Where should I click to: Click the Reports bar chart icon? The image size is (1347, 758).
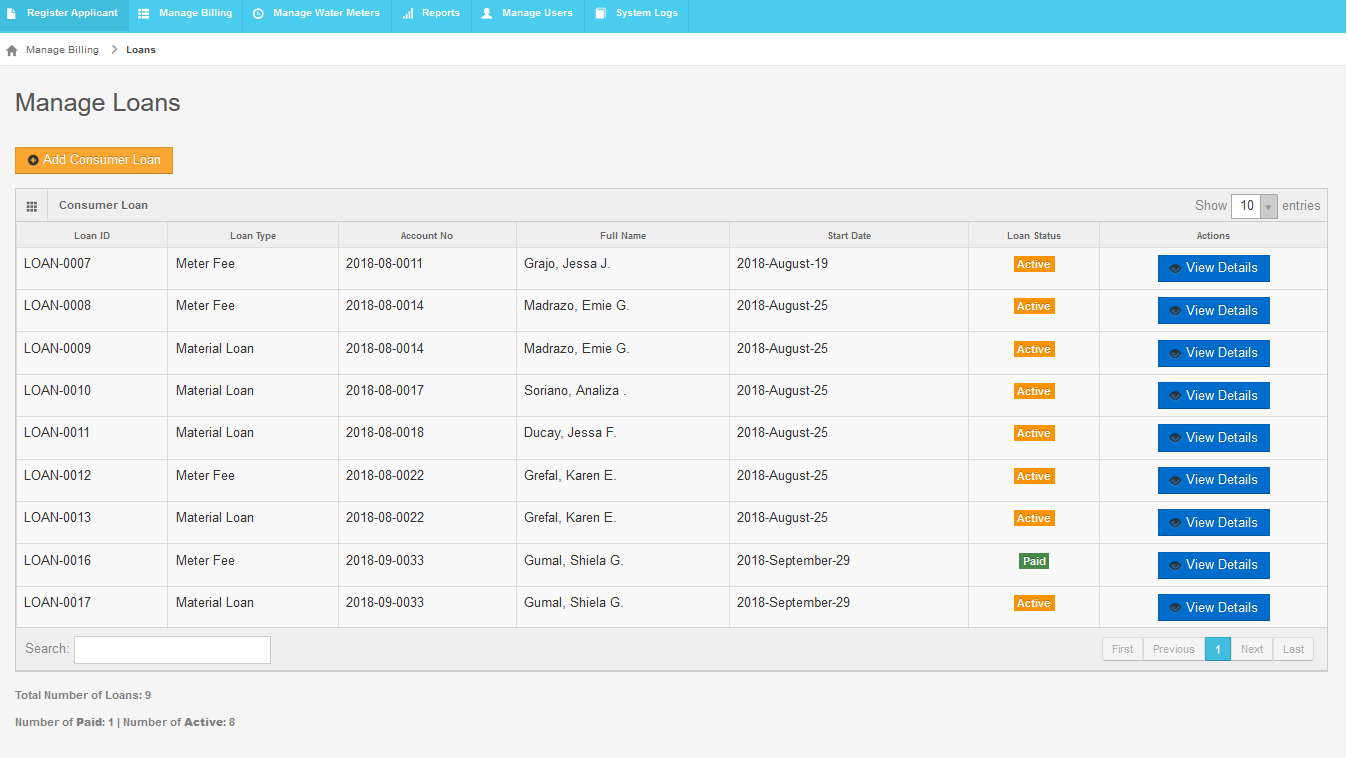point(408,14)
